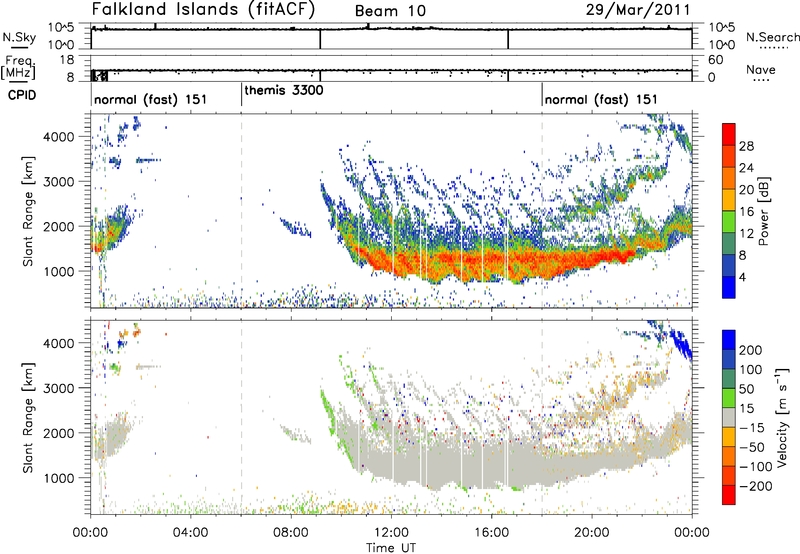800x554 pixels.
Task: Click the dotted line sample under N.Search
Action: click(773, 48)
